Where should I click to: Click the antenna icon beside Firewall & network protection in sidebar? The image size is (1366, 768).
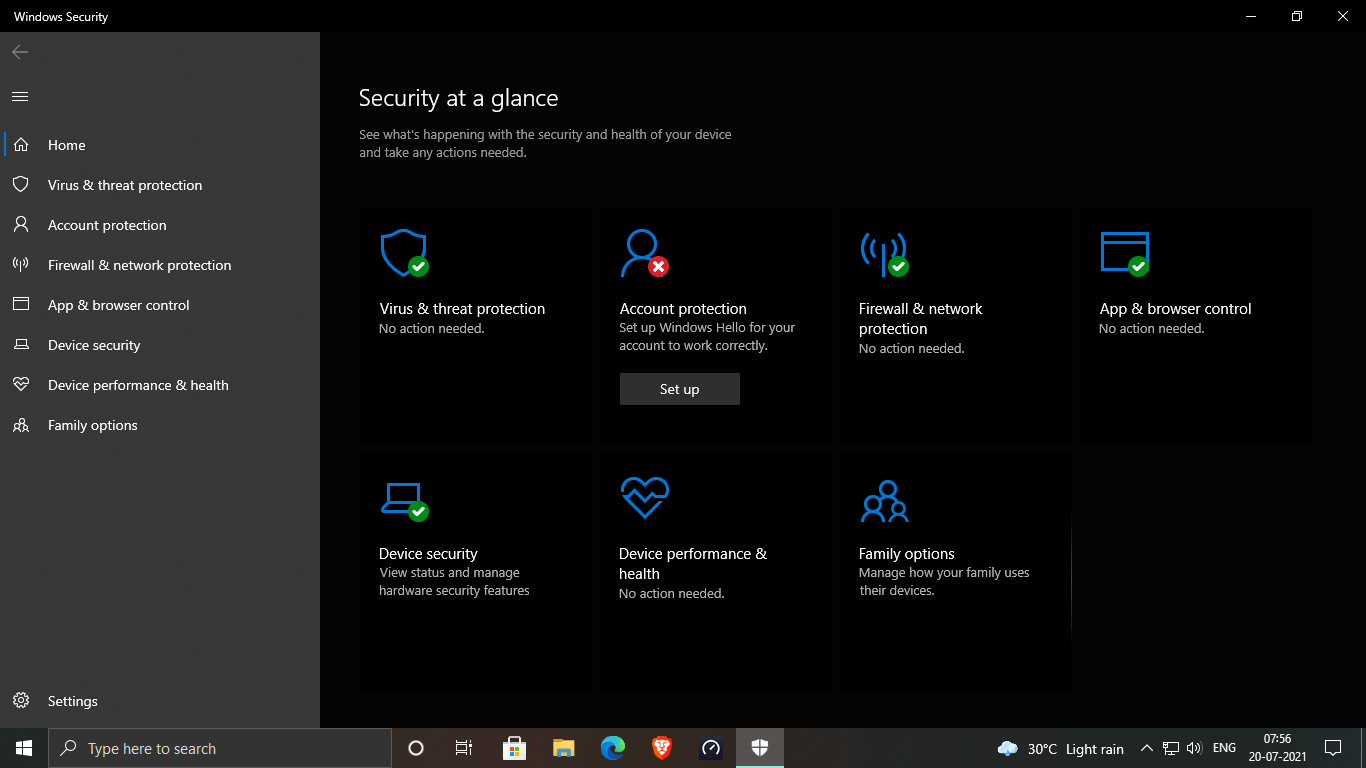pyautogui.click(x=20, y=265)
